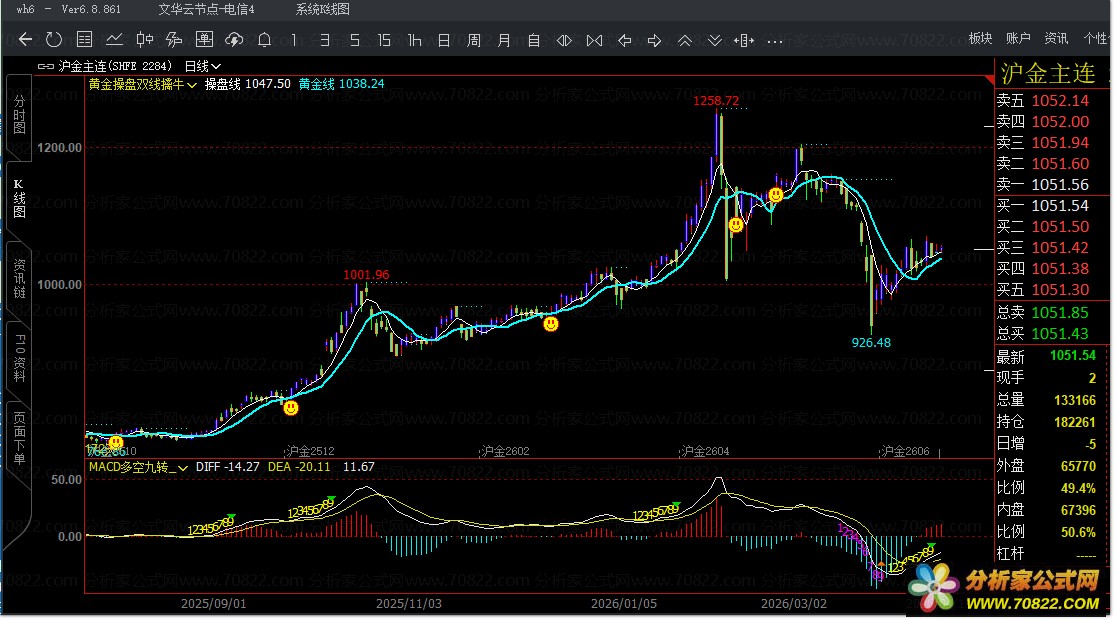Click the 卖一 price 1051.56

click(x=1060, y=185)
